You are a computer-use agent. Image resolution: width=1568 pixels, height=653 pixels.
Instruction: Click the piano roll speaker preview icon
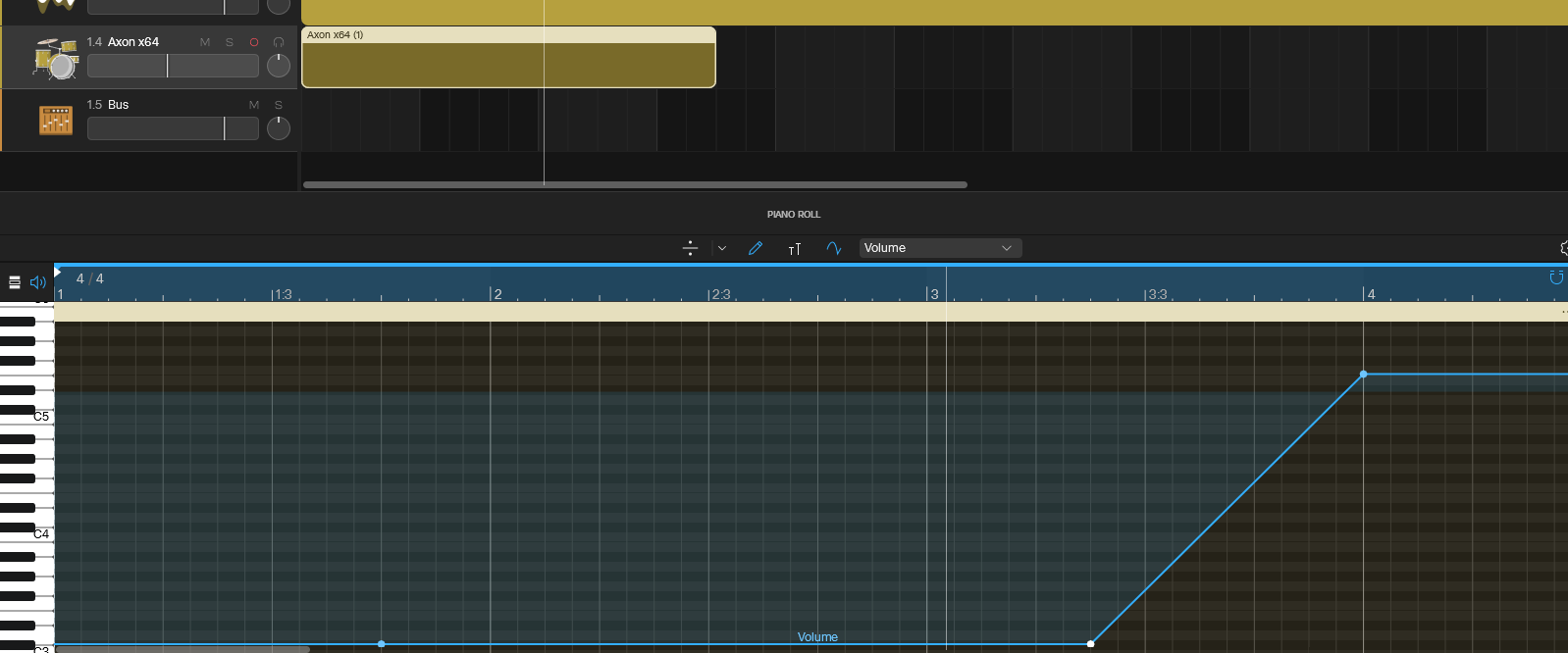coord(38,282)
